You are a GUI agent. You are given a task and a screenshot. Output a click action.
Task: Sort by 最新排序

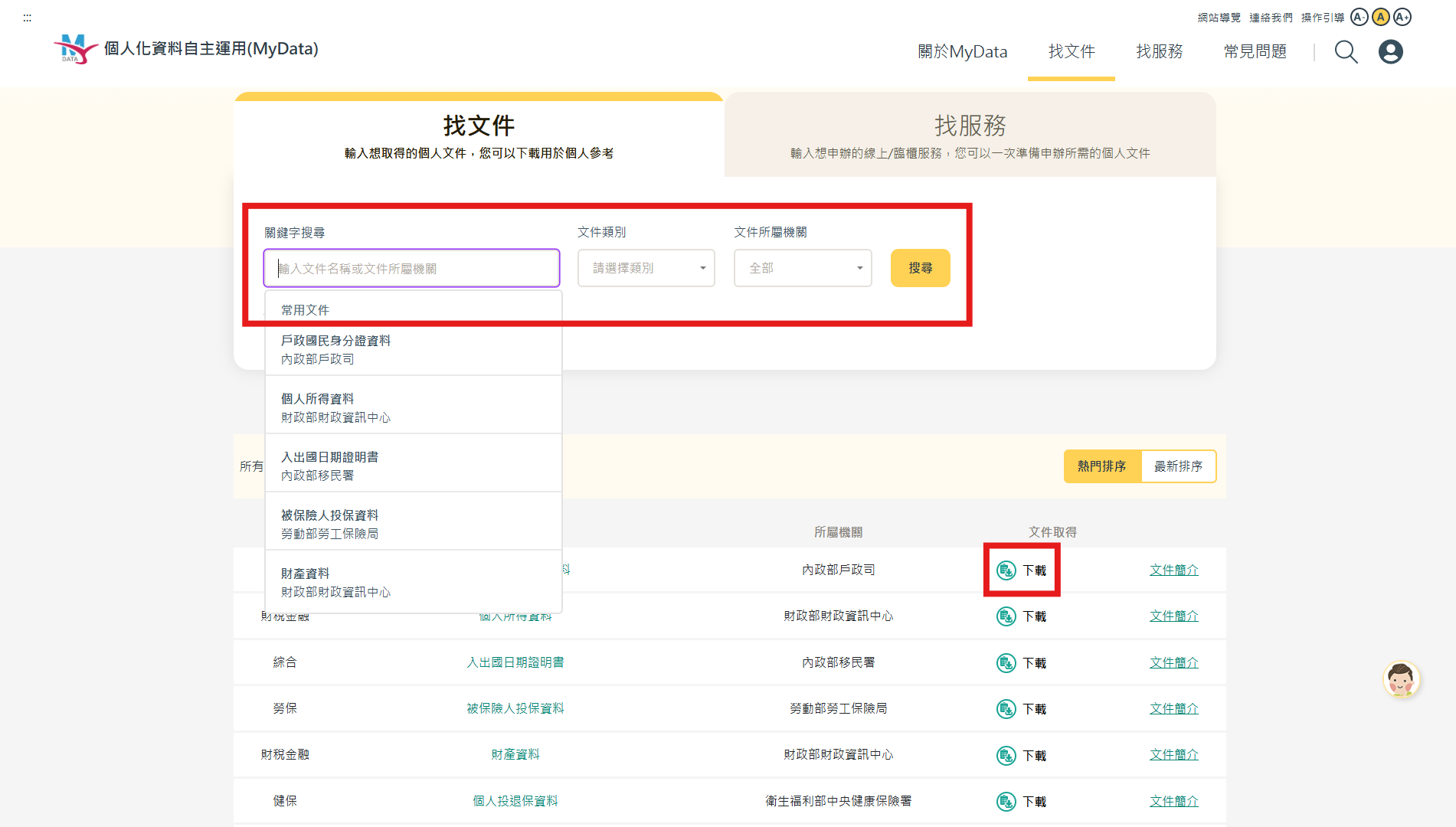tap(1179, 466)
